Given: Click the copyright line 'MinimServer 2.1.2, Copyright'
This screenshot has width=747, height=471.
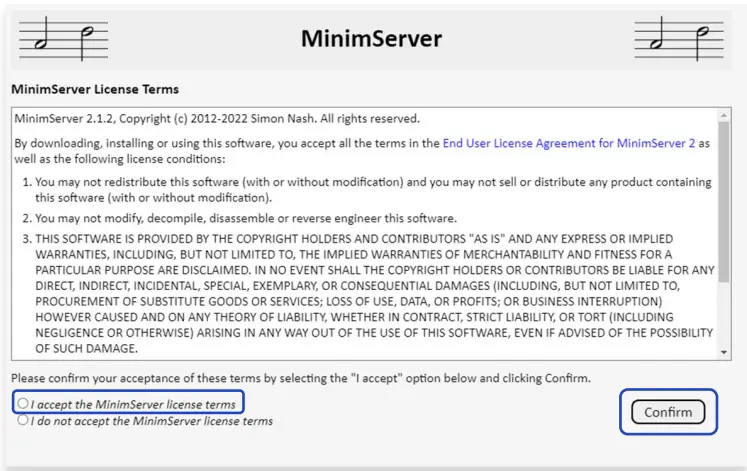Looking at the screenshot, I should (217, 119).
